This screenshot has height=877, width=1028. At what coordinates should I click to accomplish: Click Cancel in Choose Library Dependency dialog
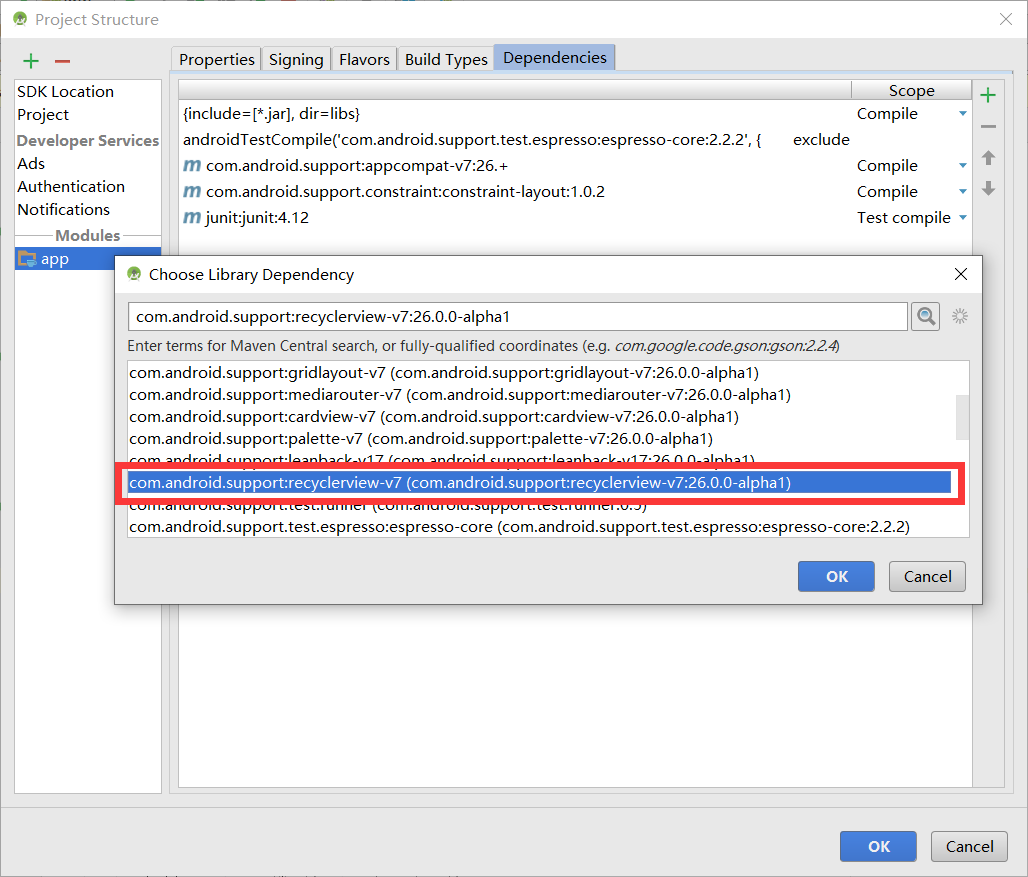(x=927, y=576)
